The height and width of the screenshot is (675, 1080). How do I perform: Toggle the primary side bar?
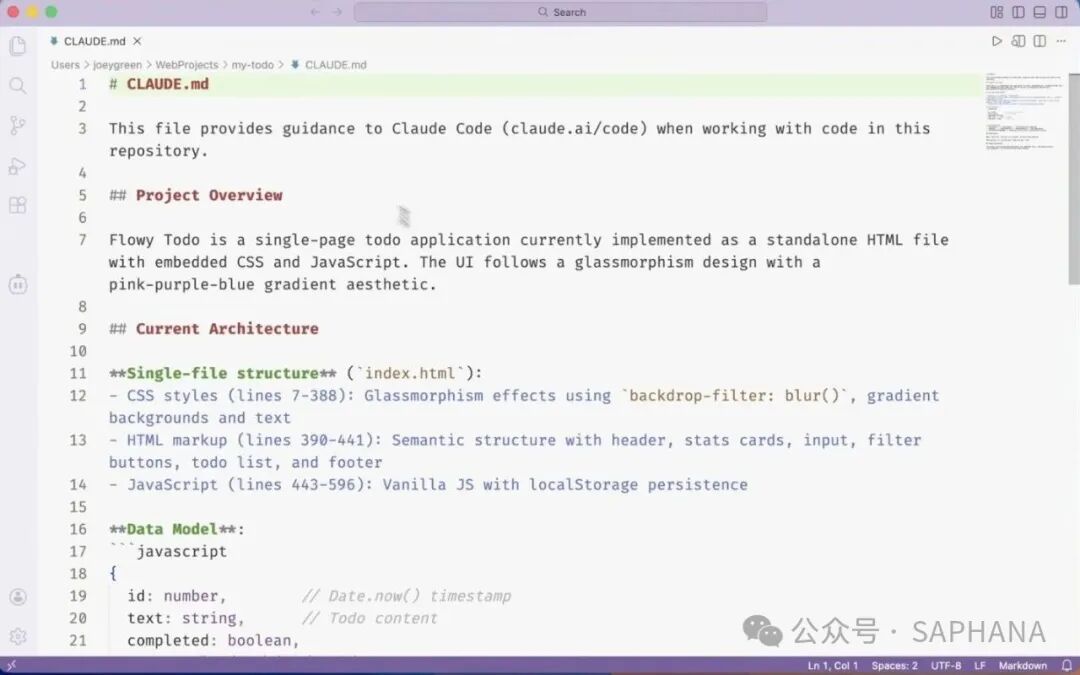[x=1018, y=12]
